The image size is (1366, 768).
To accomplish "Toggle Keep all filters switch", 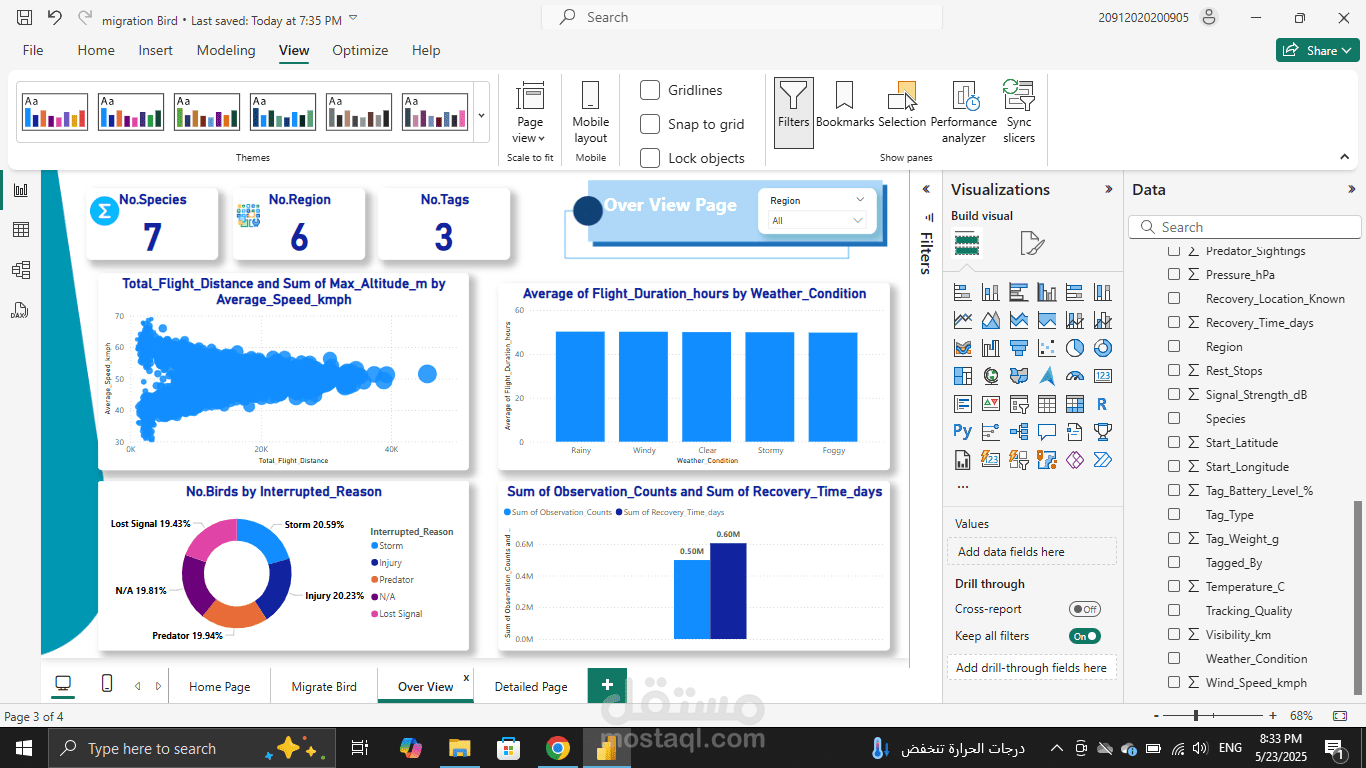I will [x=1084, y=636].
